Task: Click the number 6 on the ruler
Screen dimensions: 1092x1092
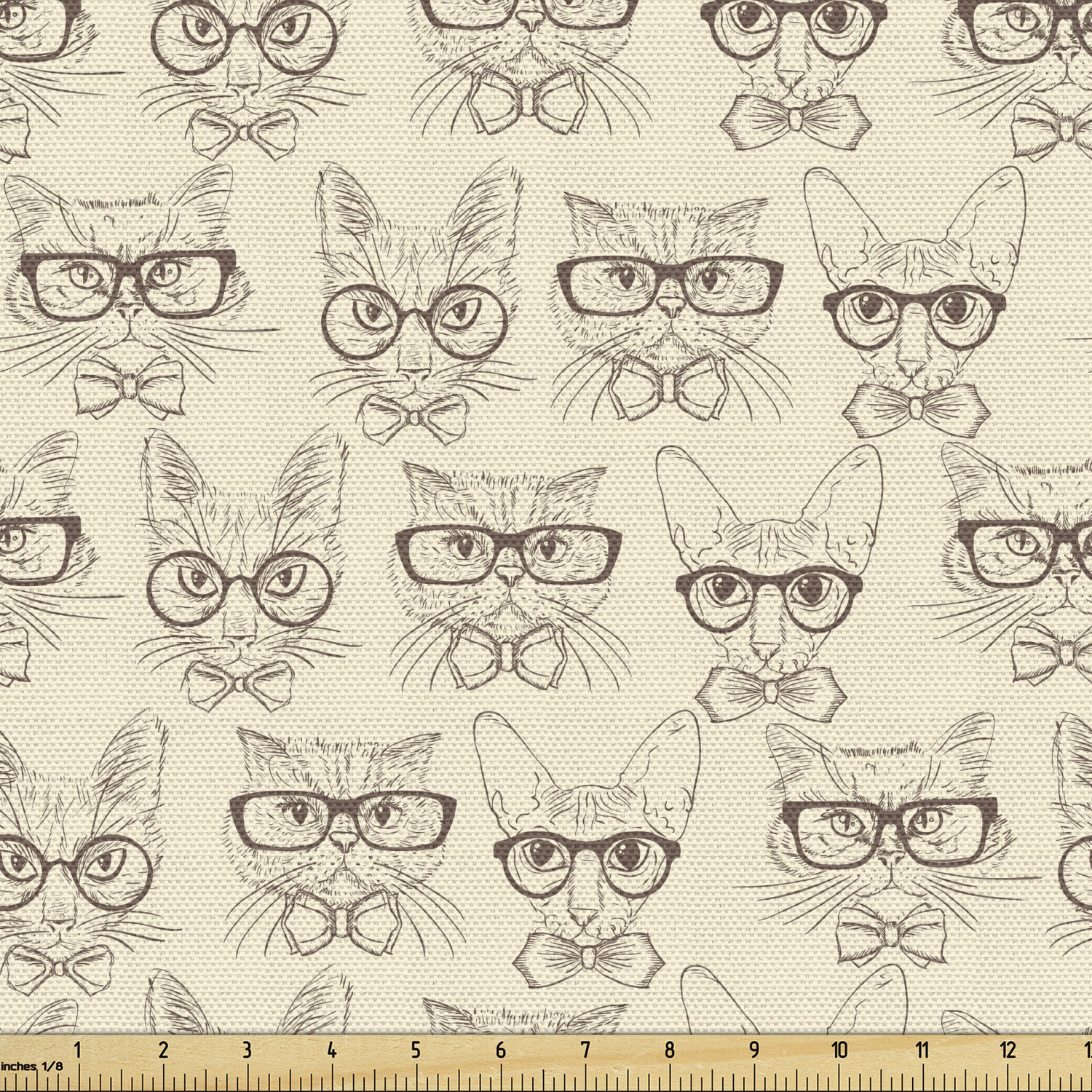Action: click(501, 1050)
